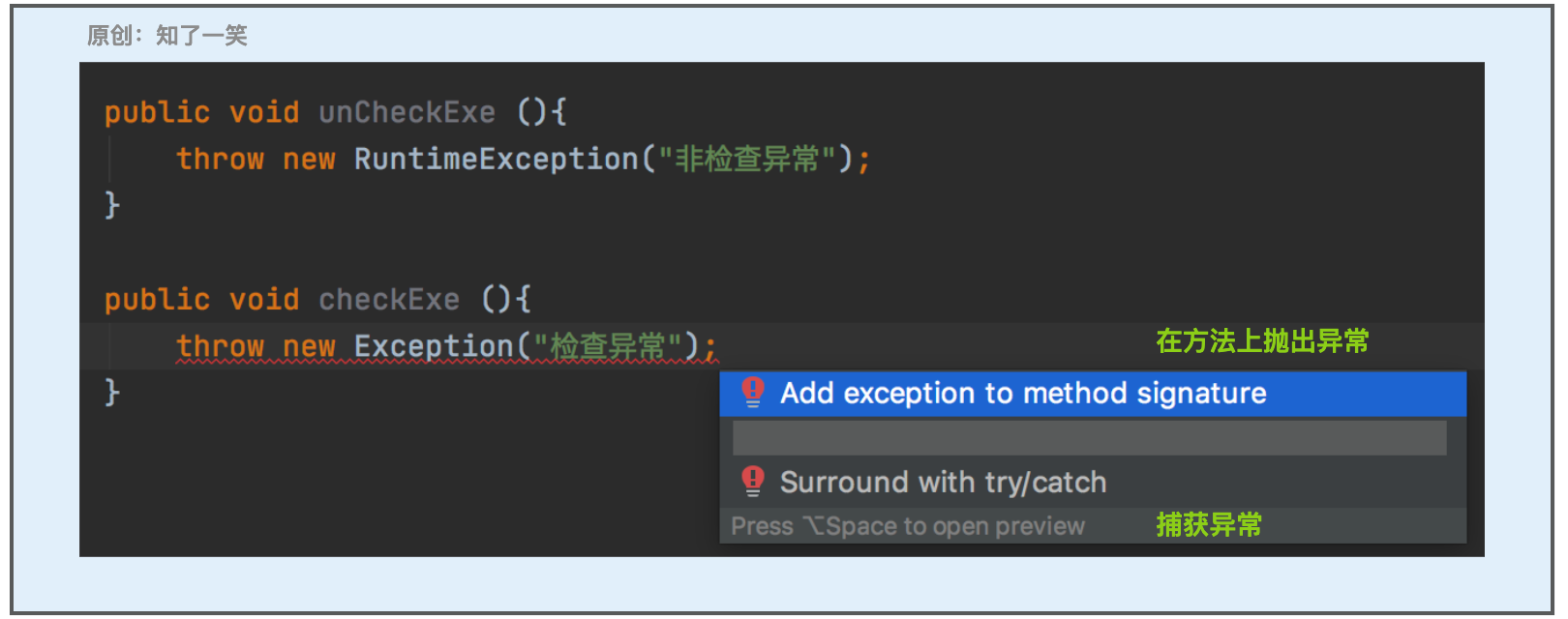1568x619 pixels.
Task: Click the first public keyword
Action: tap(157, 112)
